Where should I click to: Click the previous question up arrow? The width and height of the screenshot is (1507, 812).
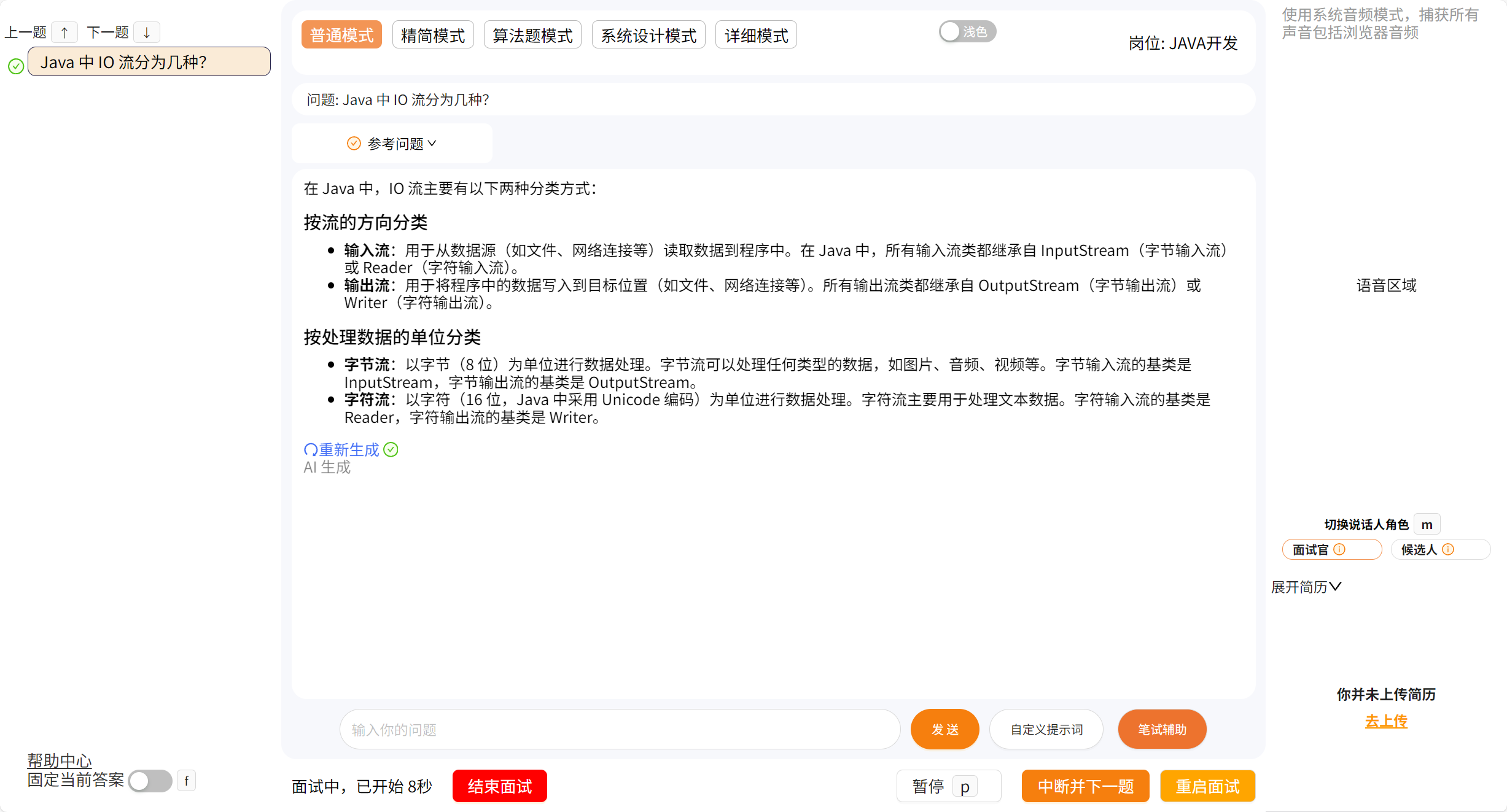(64, 33)
